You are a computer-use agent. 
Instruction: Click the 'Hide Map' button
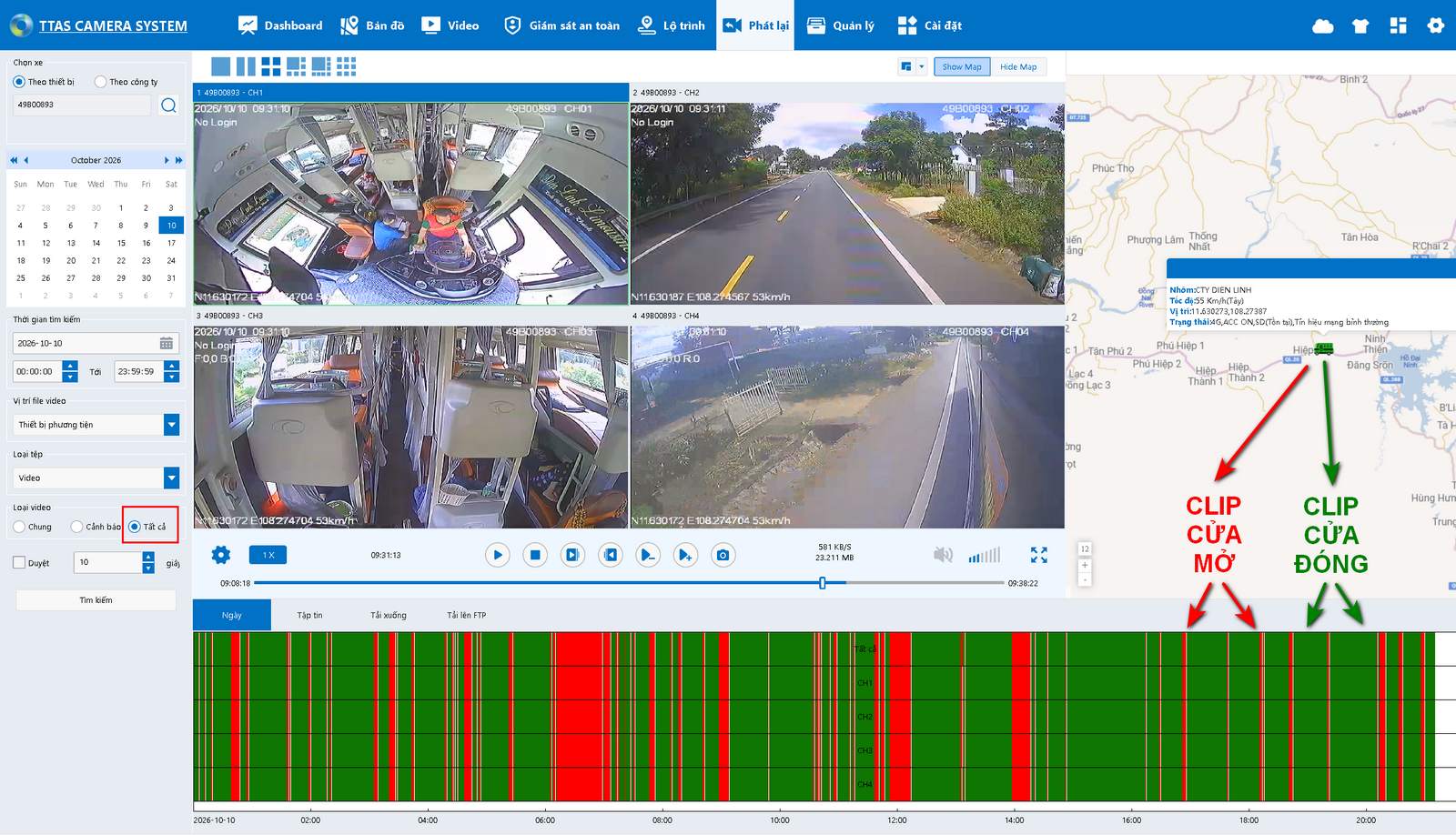click(1018, 66)
